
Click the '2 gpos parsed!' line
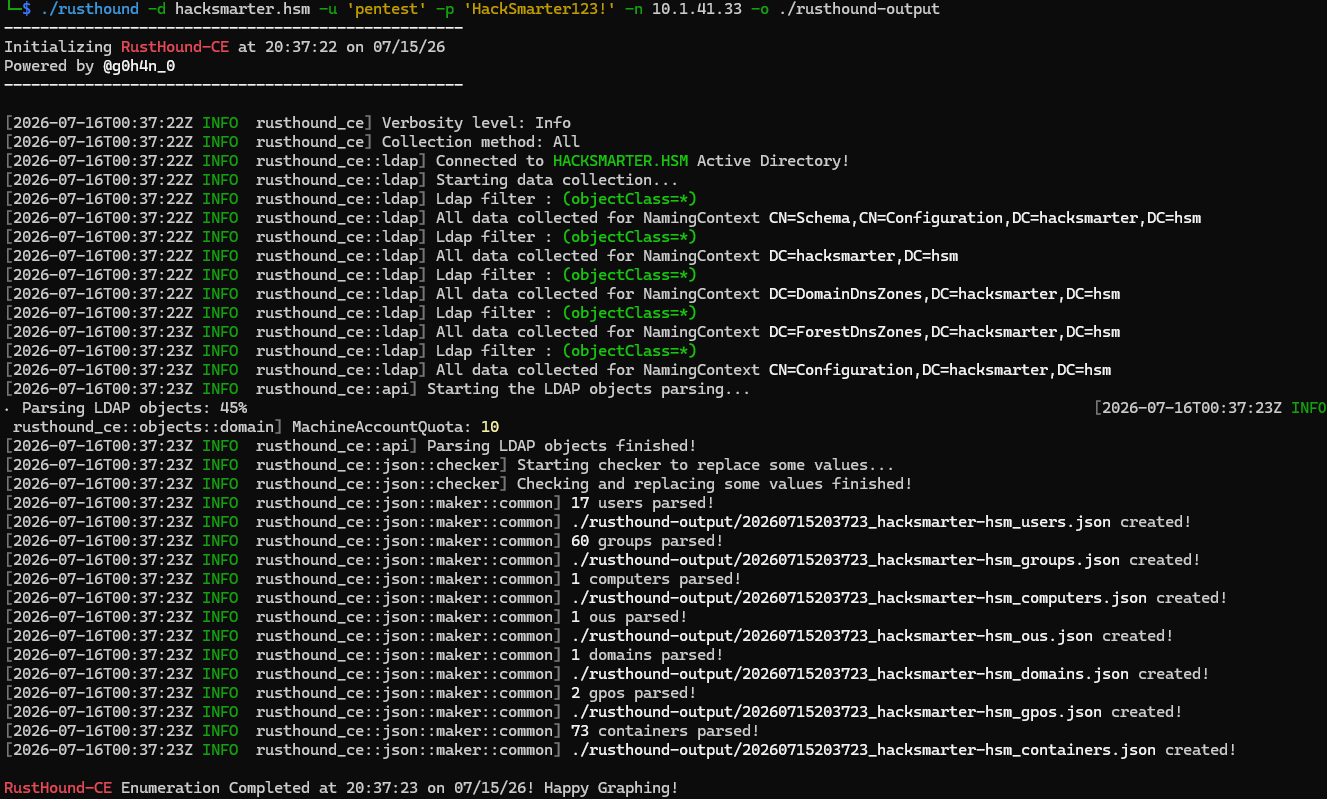(x=634, y=693)
